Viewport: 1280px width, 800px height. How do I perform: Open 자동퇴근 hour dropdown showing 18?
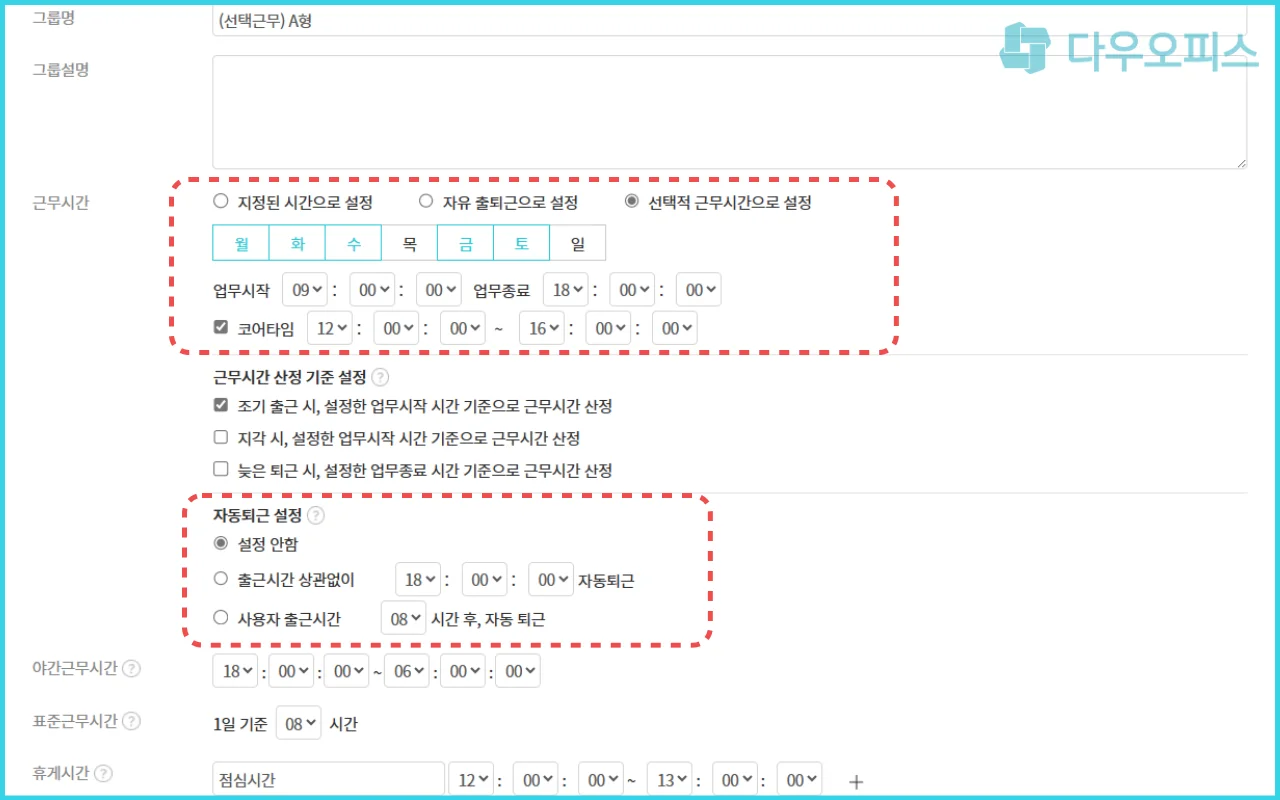418,580
